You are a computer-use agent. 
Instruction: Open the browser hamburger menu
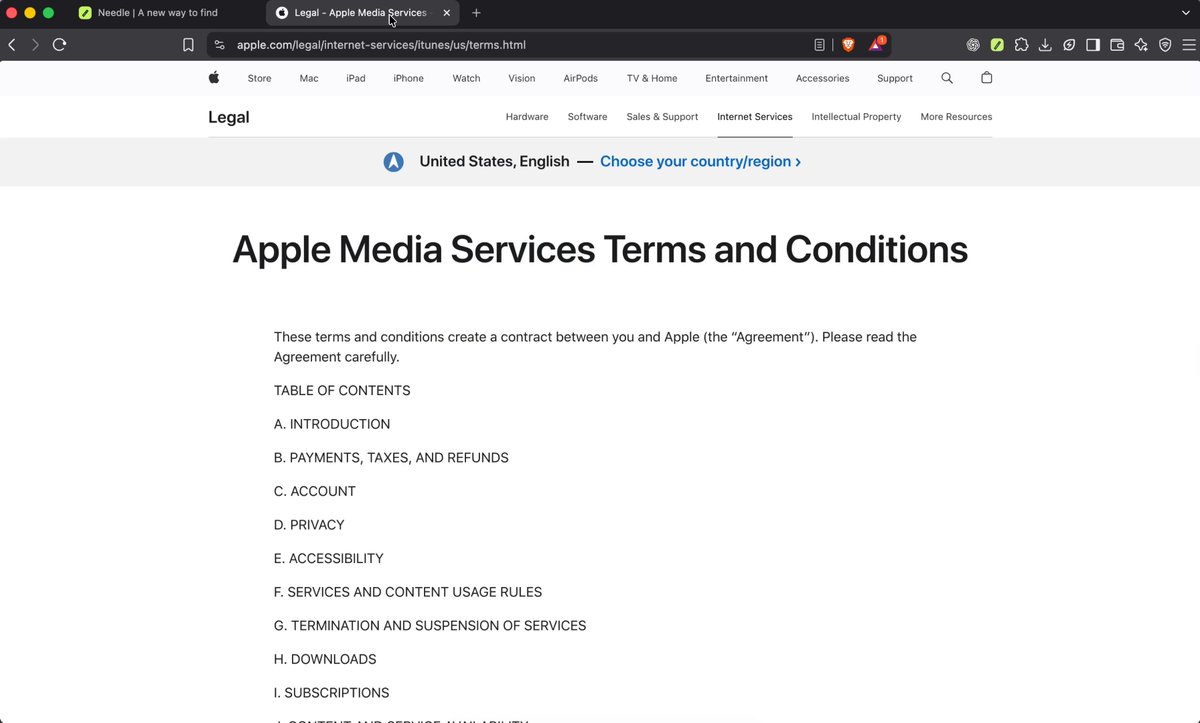pyautogui.click(x=1188, y=45)
